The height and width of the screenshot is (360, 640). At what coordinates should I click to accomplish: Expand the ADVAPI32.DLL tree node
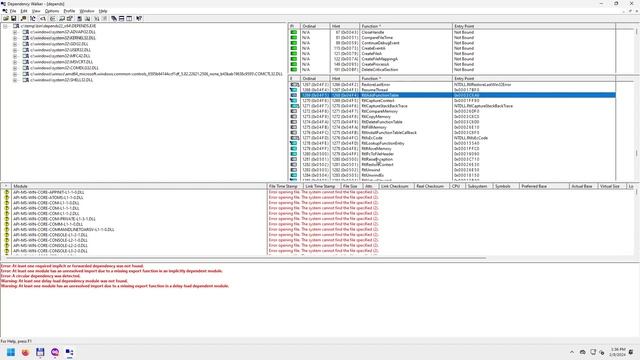tap(15, 32)
